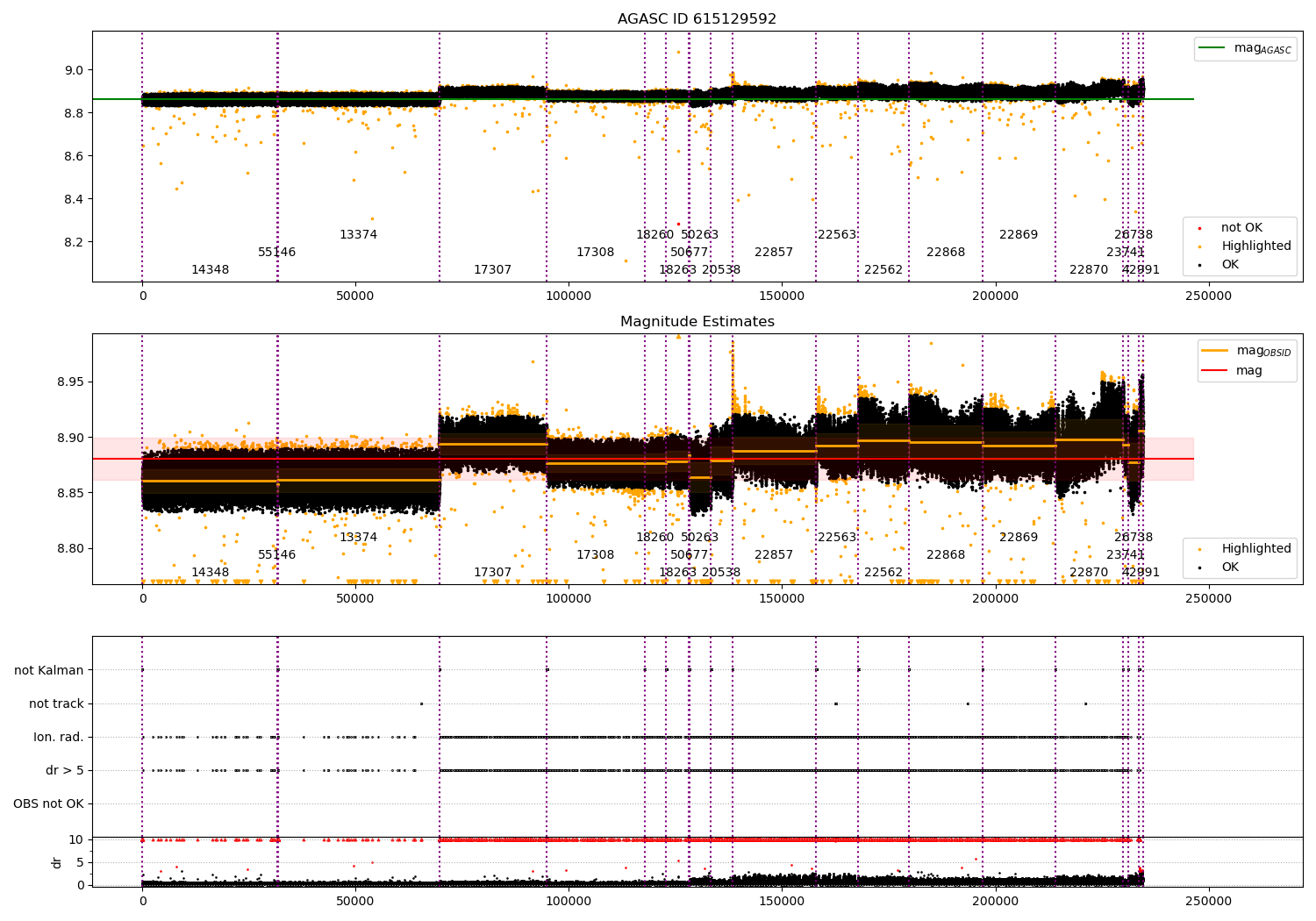1316x921 pixels.
Task: Click the 'OK' entry in top plot legend
Action: click(x=1219, y=265)
